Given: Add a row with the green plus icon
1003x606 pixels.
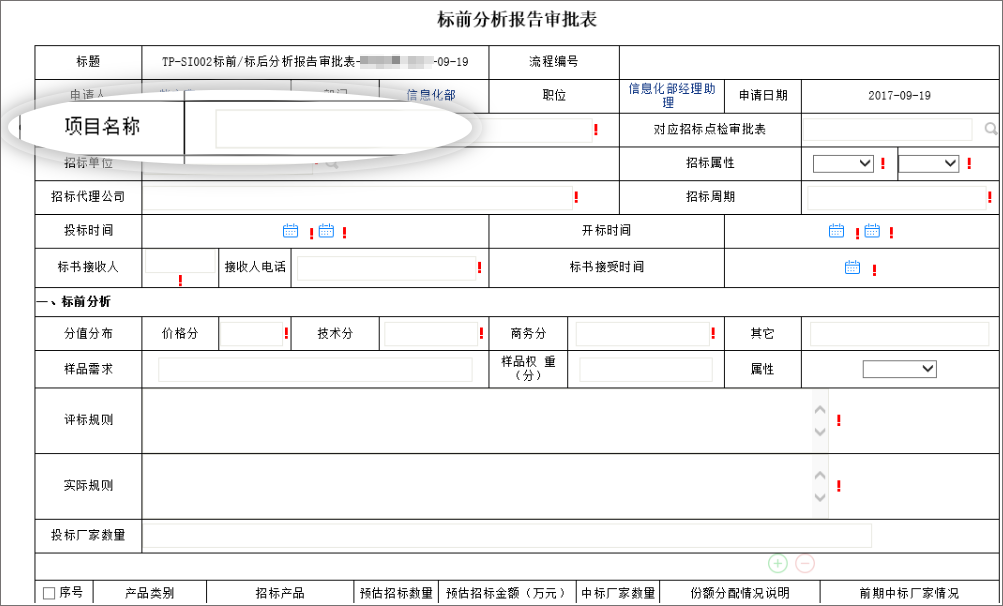Looking at the screenshot, I should (777, 563).
